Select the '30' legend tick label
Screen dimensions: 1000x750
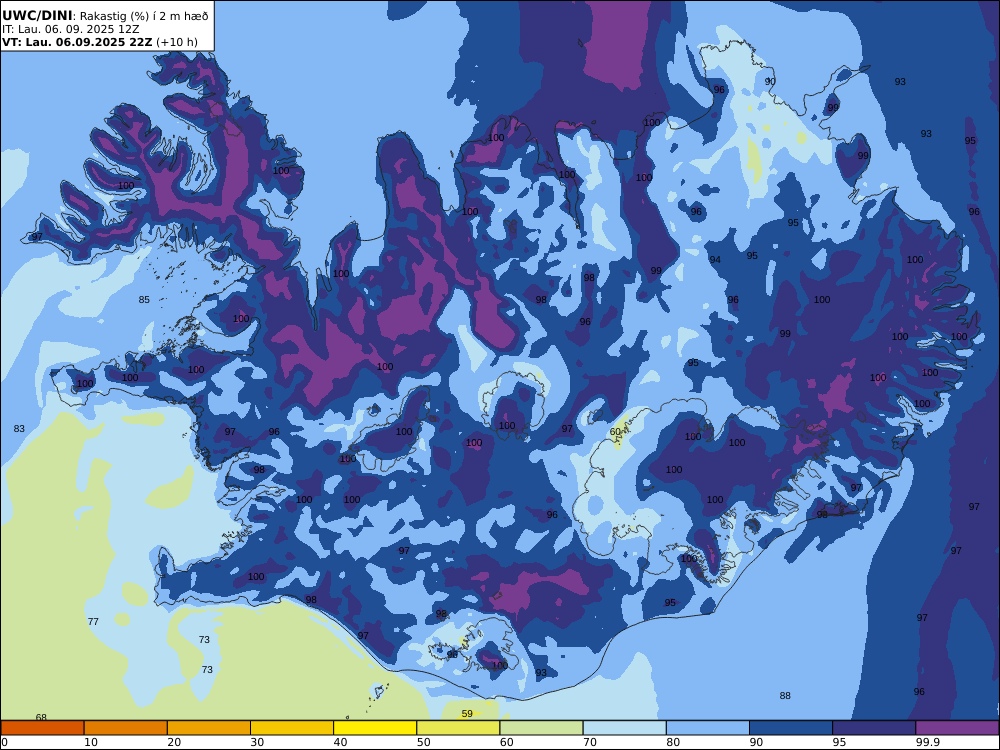click(x=257, y=742)
